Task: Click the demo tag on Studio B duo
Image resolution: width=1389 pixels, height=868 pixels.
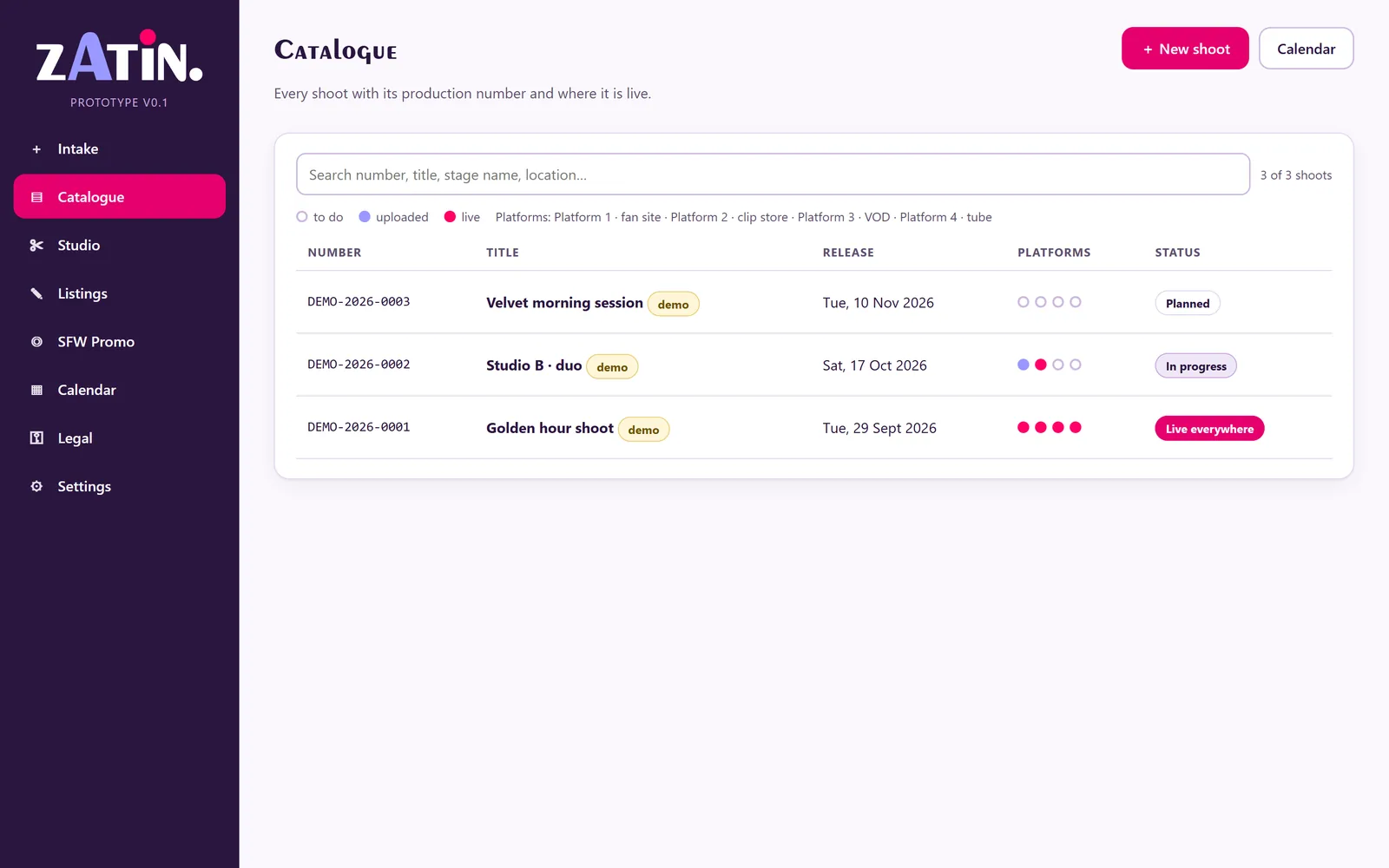Action: coord(612,367)
